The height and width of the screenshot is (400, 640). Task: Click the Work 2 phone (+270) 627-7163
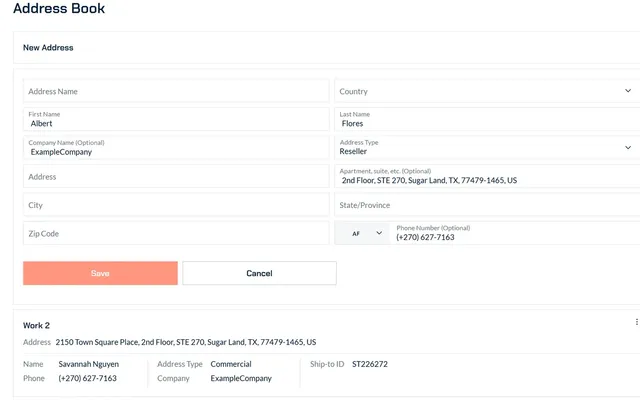[87, 378]
